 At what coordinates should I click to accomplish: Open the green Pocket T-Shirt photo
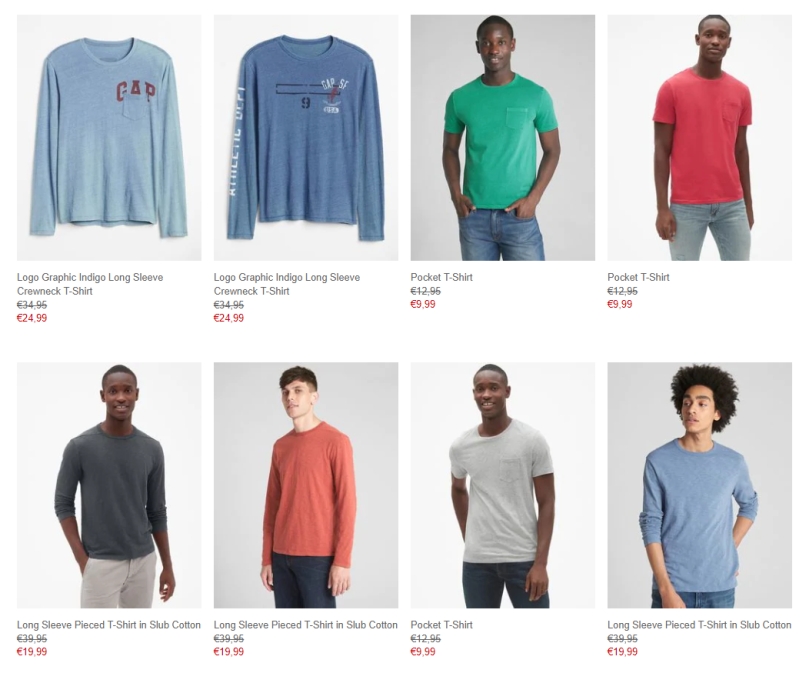click(503, 138)
